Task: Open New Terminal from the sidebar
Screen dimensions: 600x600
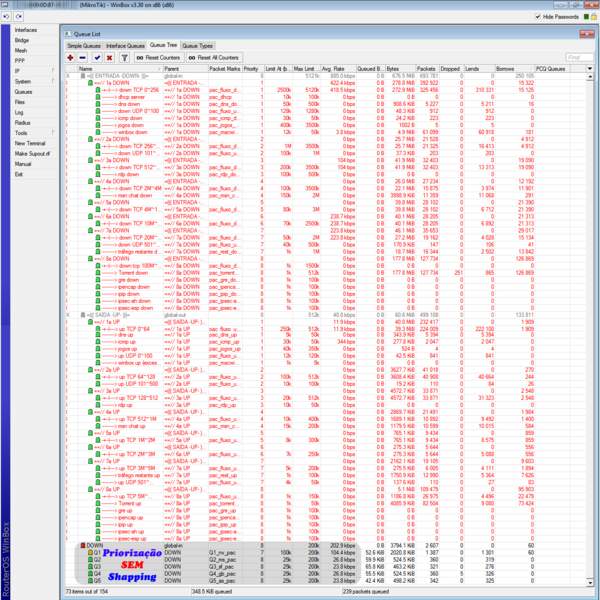Action: pos(30,143)
